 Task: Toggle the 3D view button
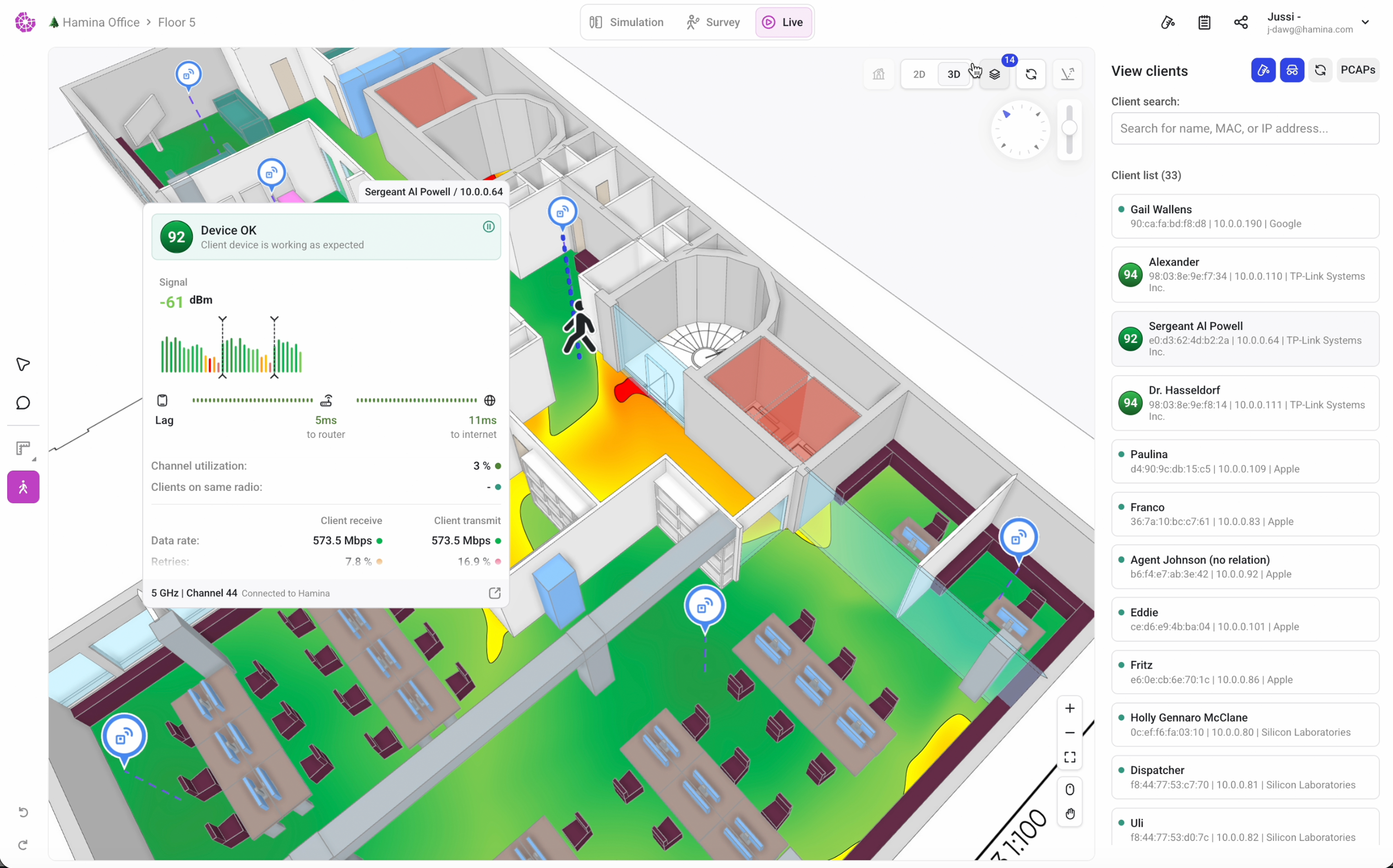click(954, 74)
